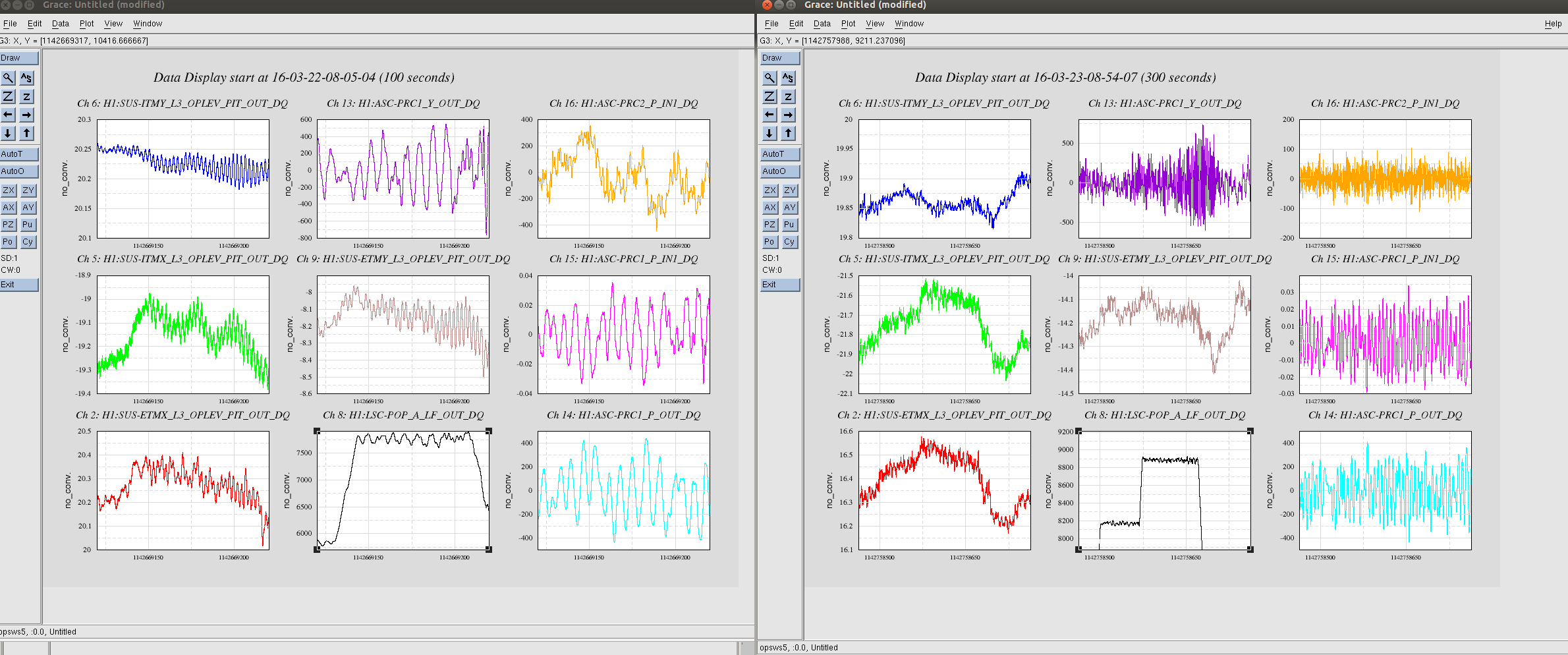Click the down-arrow scroll icon in right window
The image size is (1568, 655).
(x=770, y=133)
